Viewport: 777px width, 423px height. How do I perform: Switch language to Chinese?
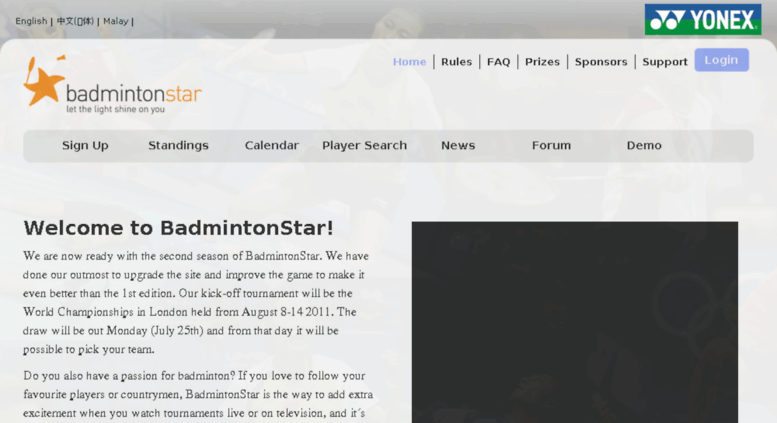click(x=75, y=21)
